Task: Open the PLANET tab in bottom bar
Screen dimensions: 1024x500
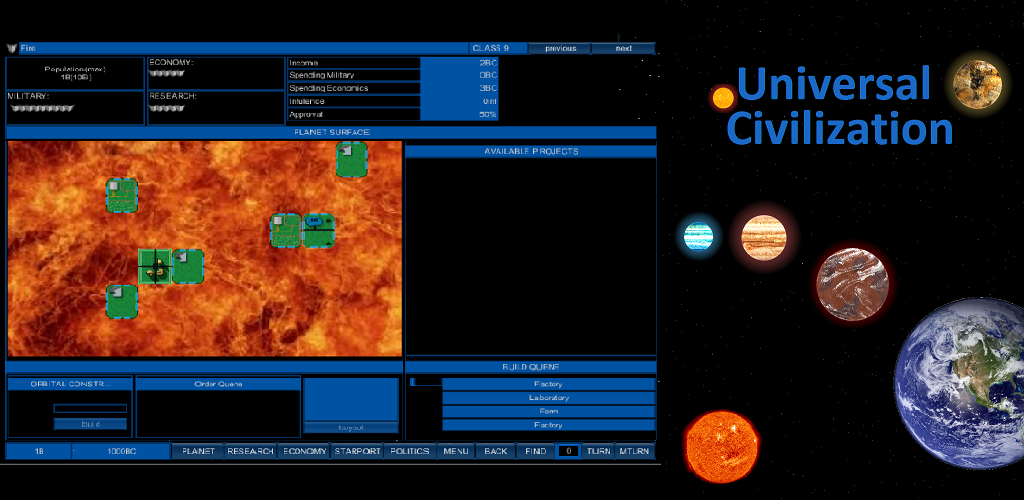Action: click(x=198, y=452)
